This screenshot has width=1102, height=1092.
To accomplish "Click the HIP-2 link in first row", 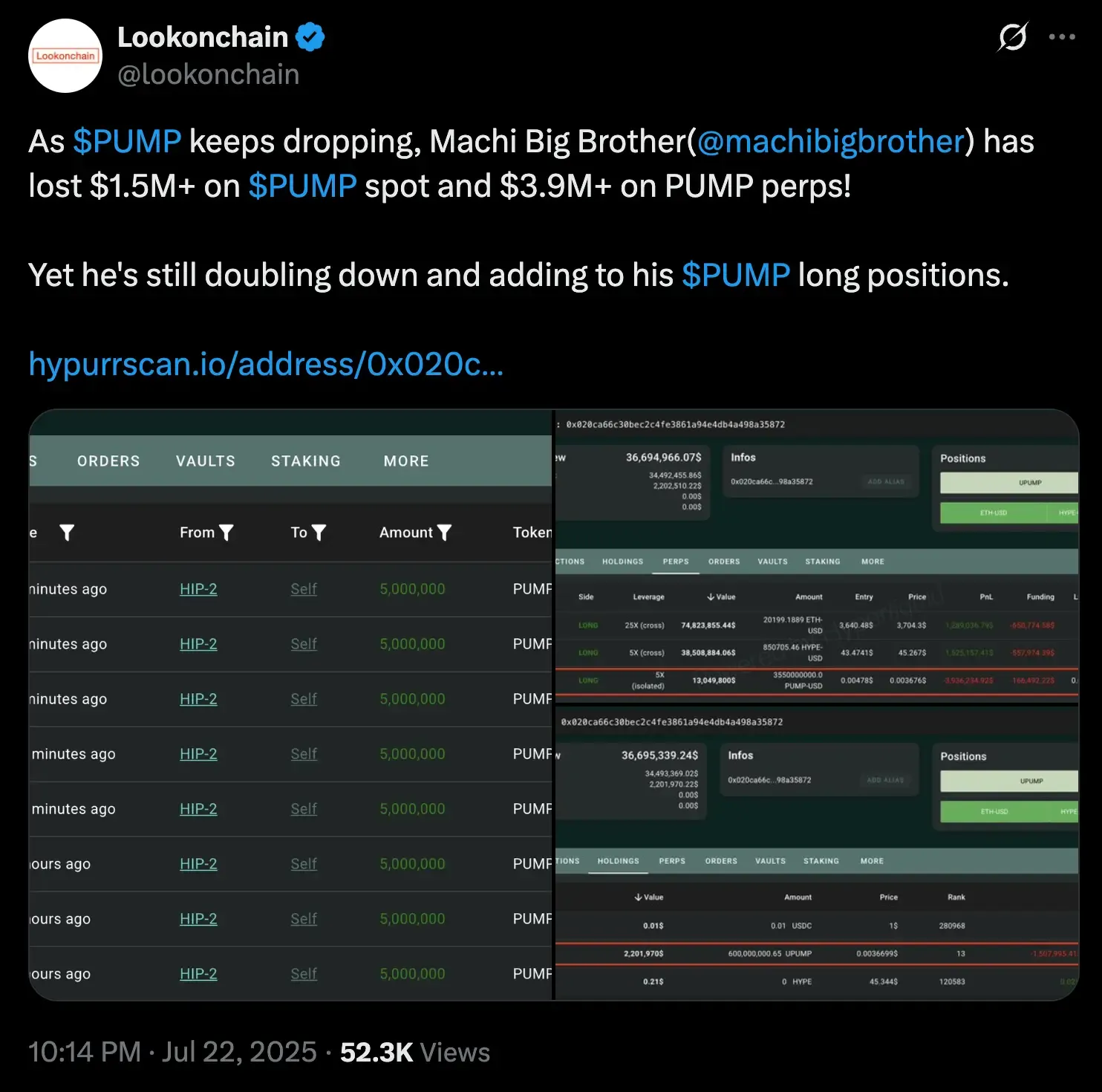I will tap(198, 589).
